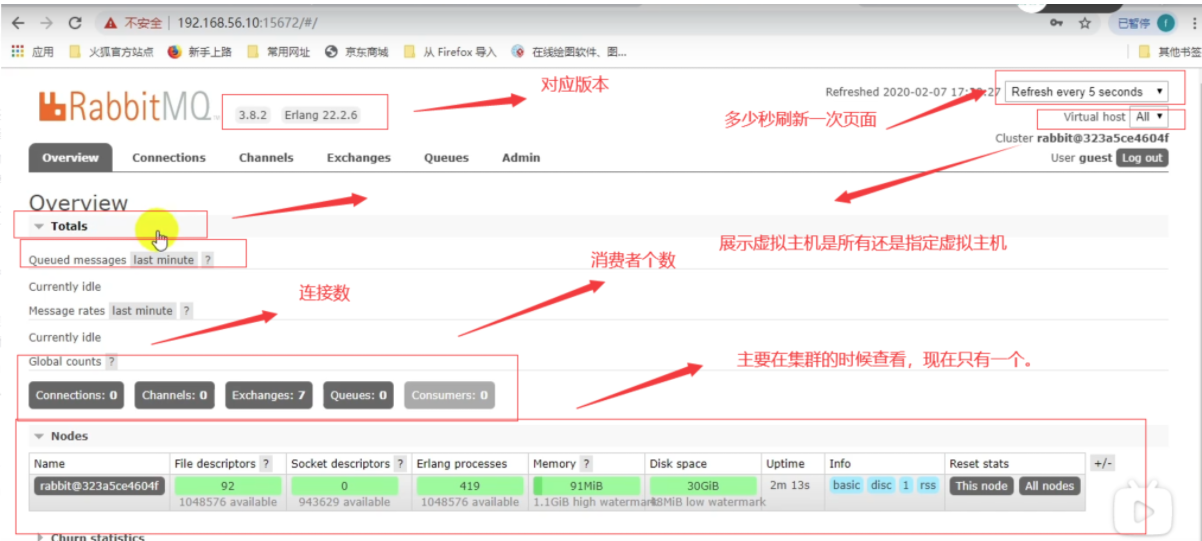Go back with the browser back arrow
Image resolution: width=1202 pixels, height=541 pixels.
[x=18, y=22]
